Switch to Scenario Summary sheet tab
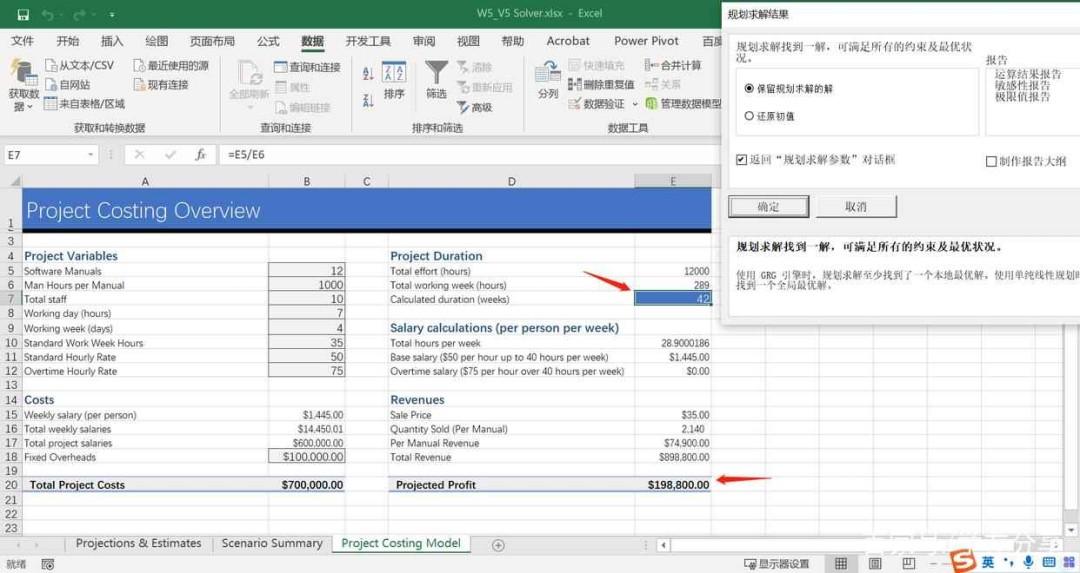The image size is (1080, 573). point(272,543)
